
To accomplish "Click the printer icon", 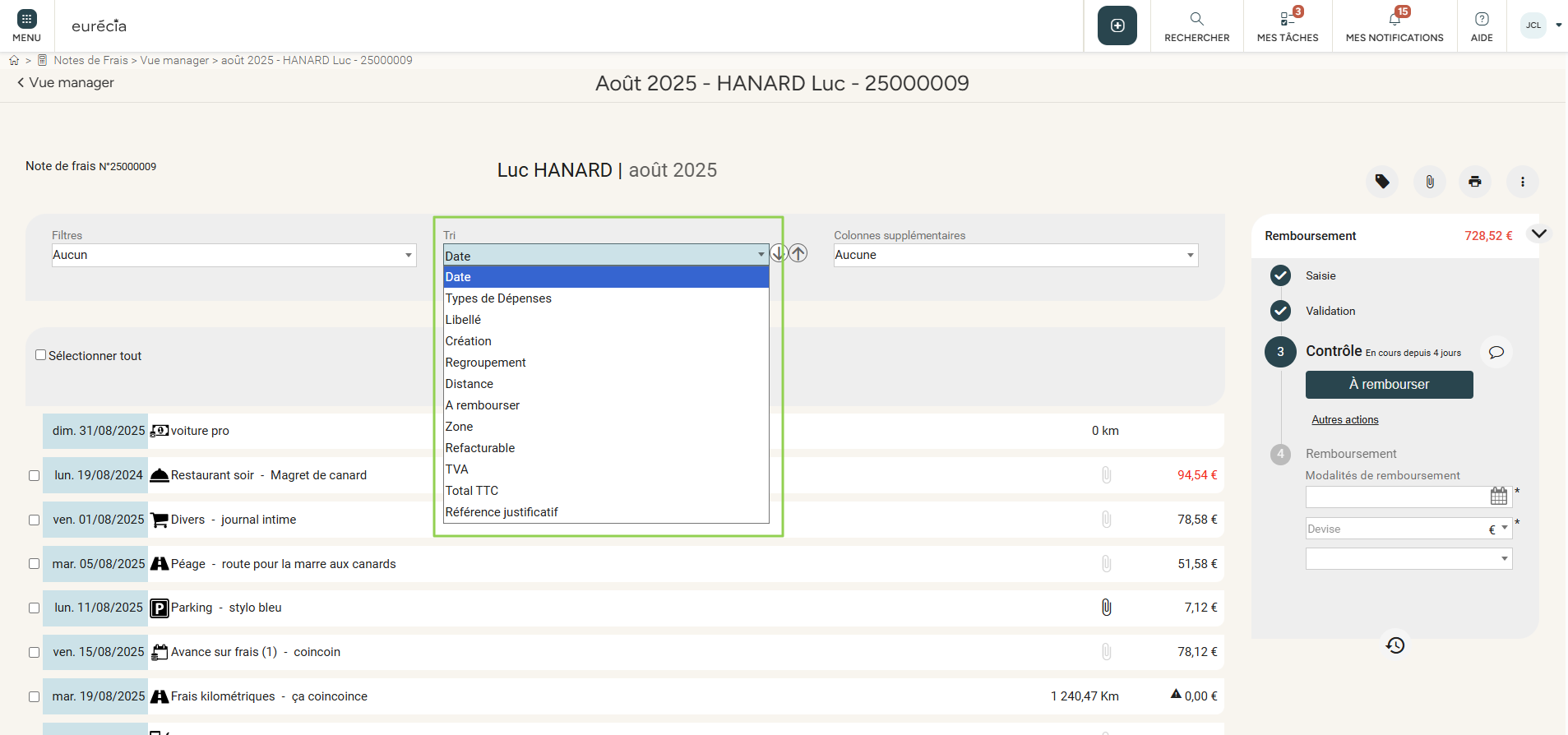I will pos(1475,182).
